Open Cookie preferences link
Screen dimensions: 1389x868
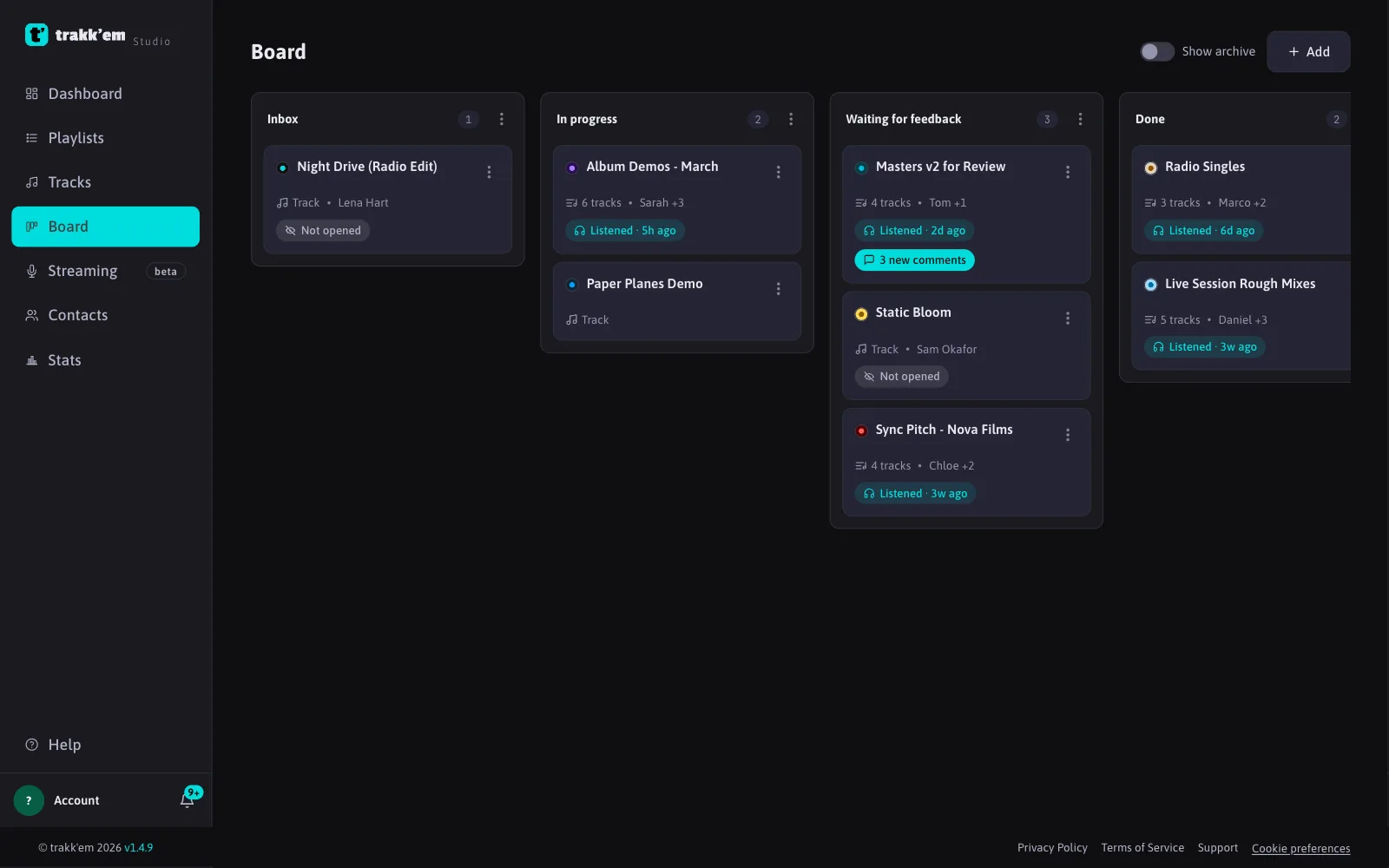click(1300, 849)
